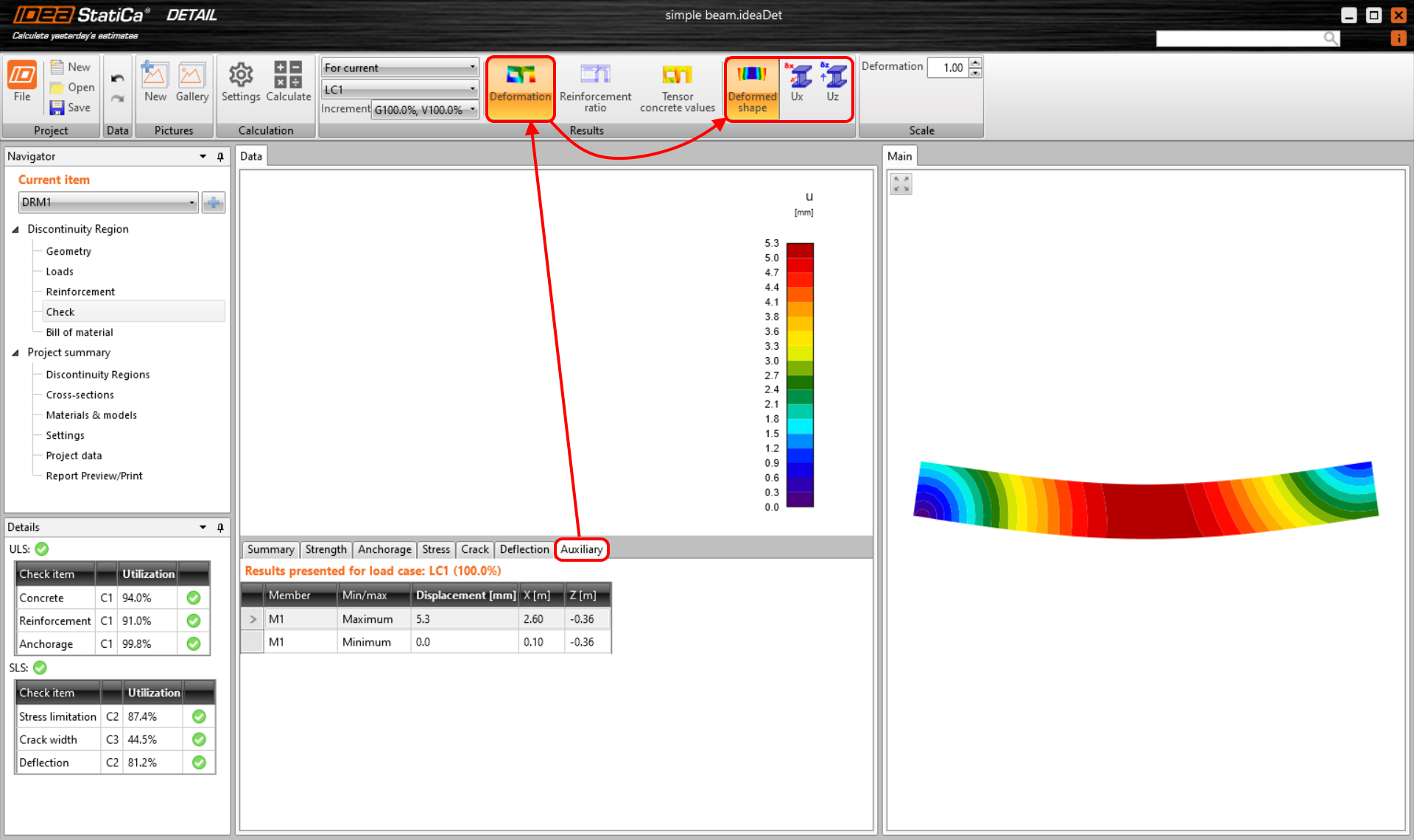Open Tensor concrete values results

pos(677,84)
